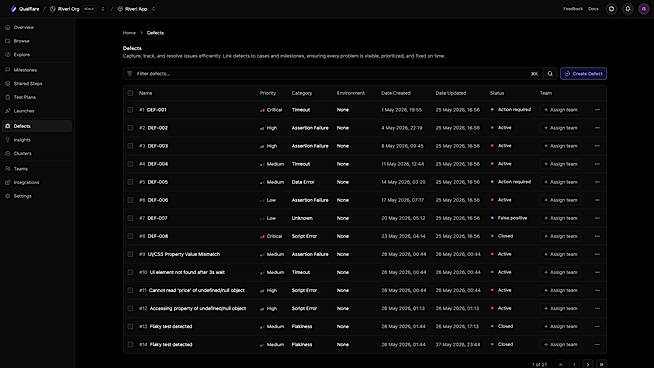The image size is (654, 368).
Task: Check the DEF-006 row checkbox
Action: pos(130,200)
